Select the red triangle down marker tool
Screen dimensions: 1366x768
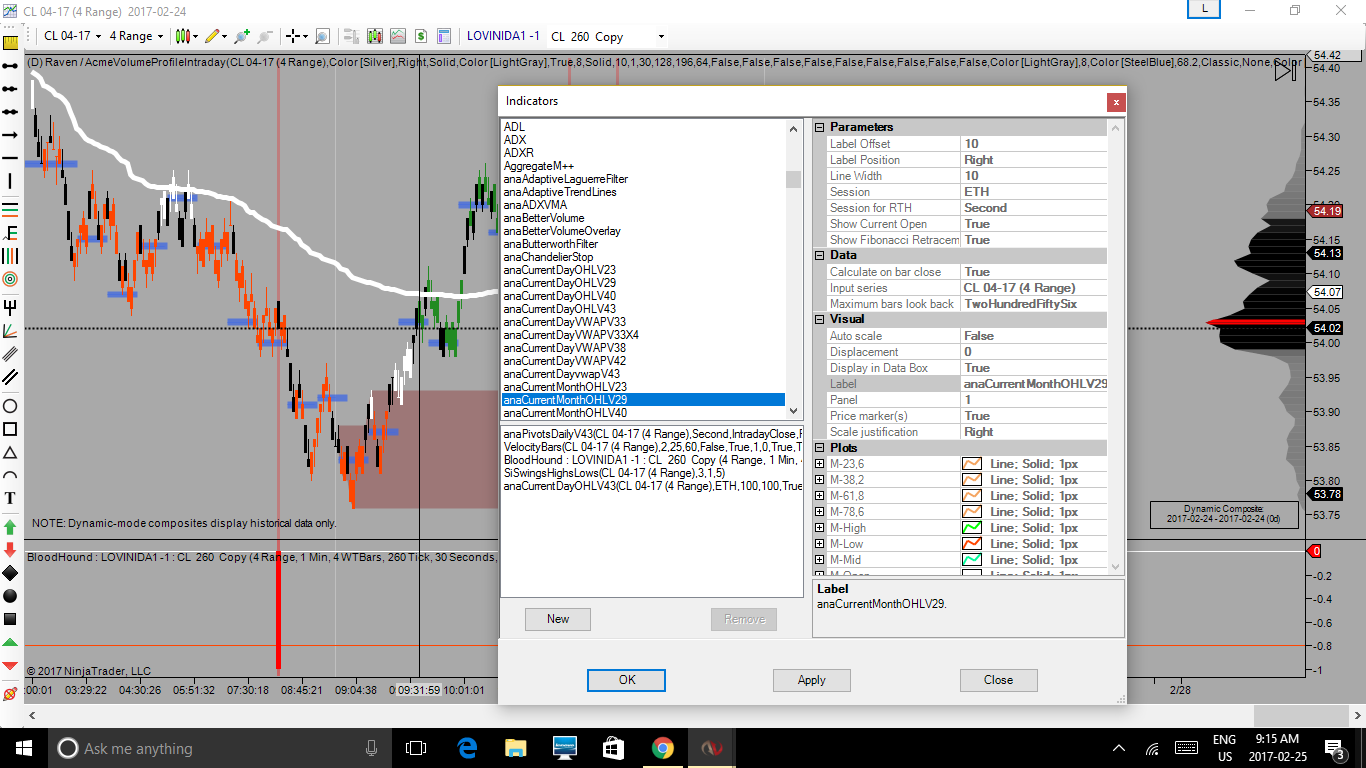11,666
